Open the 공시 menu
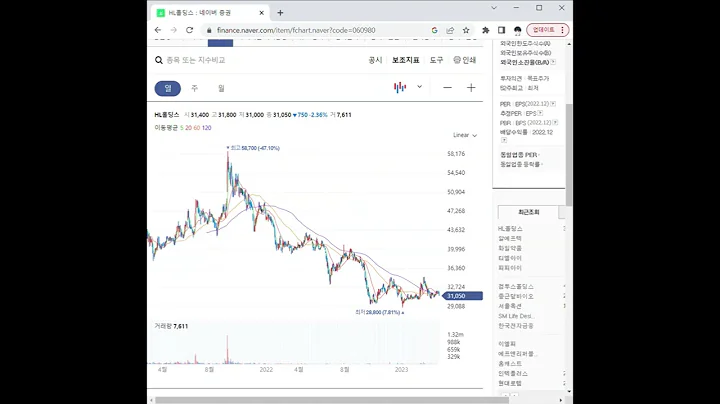Screen dimensions: 720x404 click(375, 60)
